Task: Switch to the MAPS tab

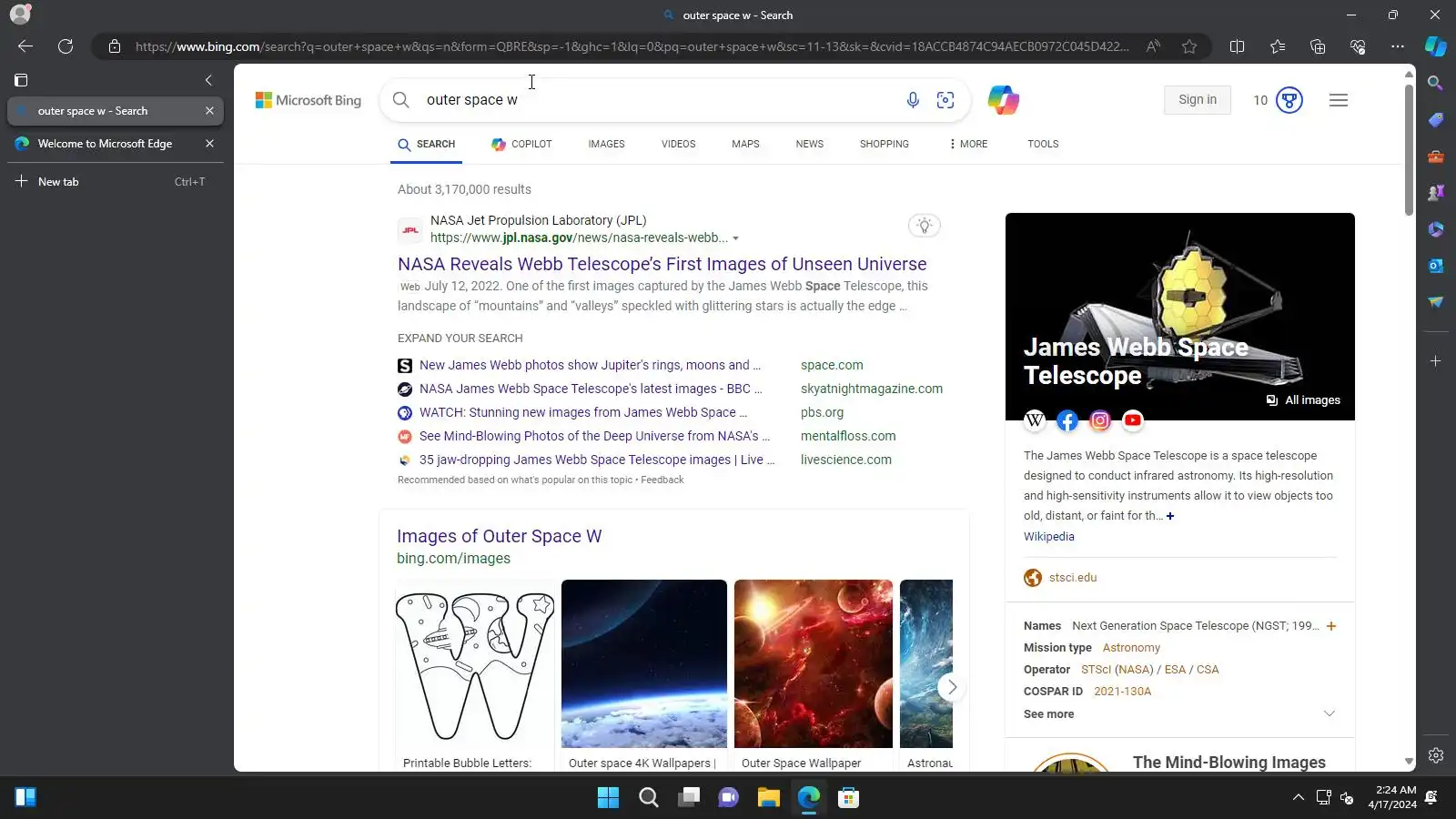Action: (745, 144)
